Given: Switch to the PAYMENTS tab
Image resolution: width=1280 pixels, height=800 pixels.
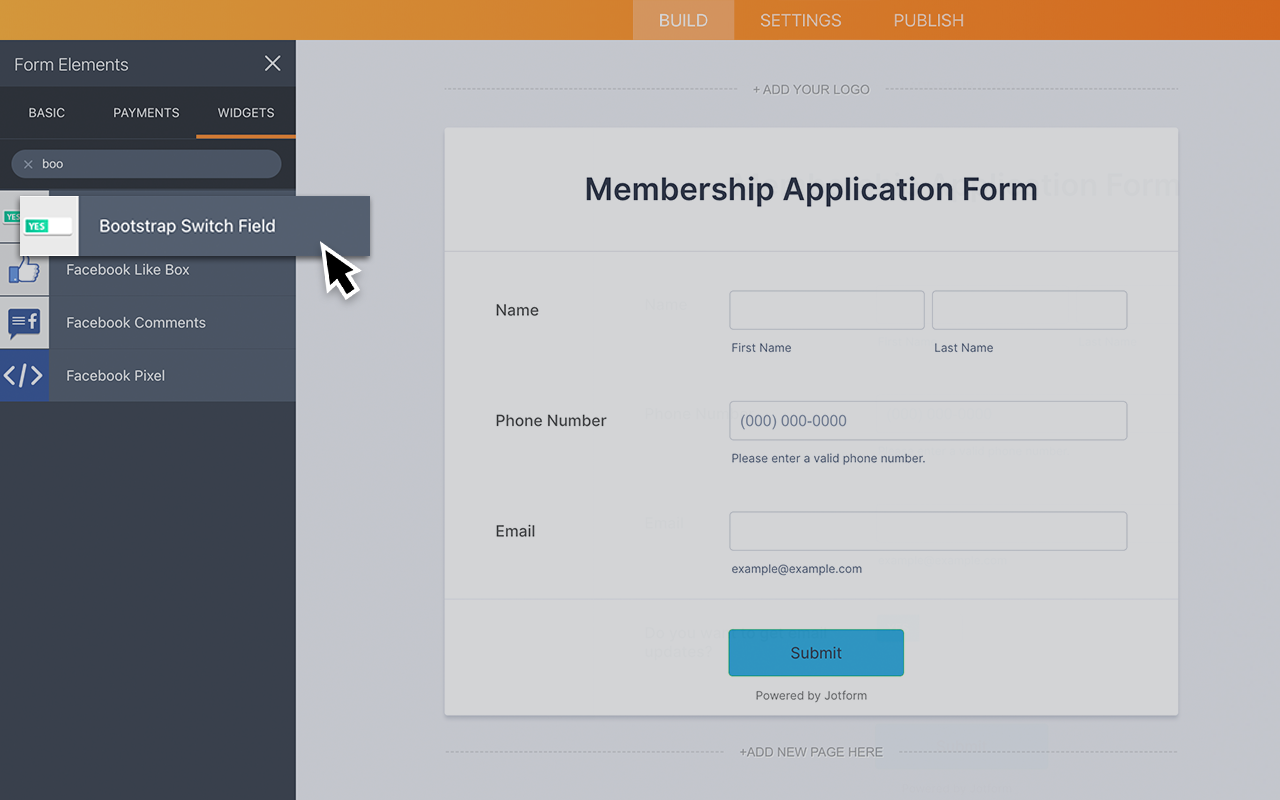Looking at the screenshot, I should [x=146, y=112].
